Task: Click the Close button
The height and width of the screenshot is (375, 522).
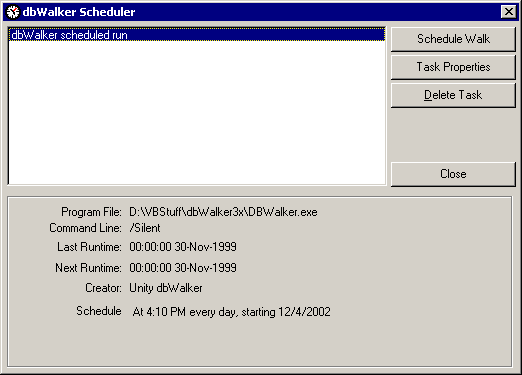Action: pos(453,174)
